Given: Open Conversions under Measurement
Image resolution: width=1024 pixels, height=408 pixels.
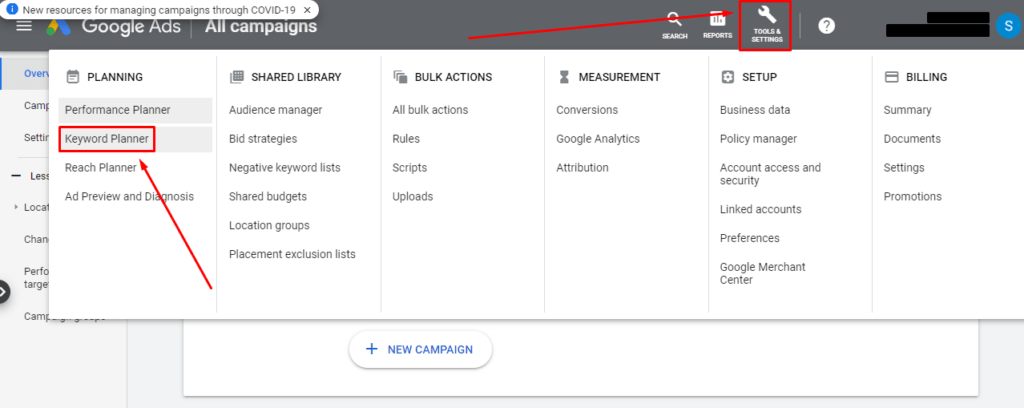Looking at the screenshot, I should pyautogui.click(x=587, y=110).
